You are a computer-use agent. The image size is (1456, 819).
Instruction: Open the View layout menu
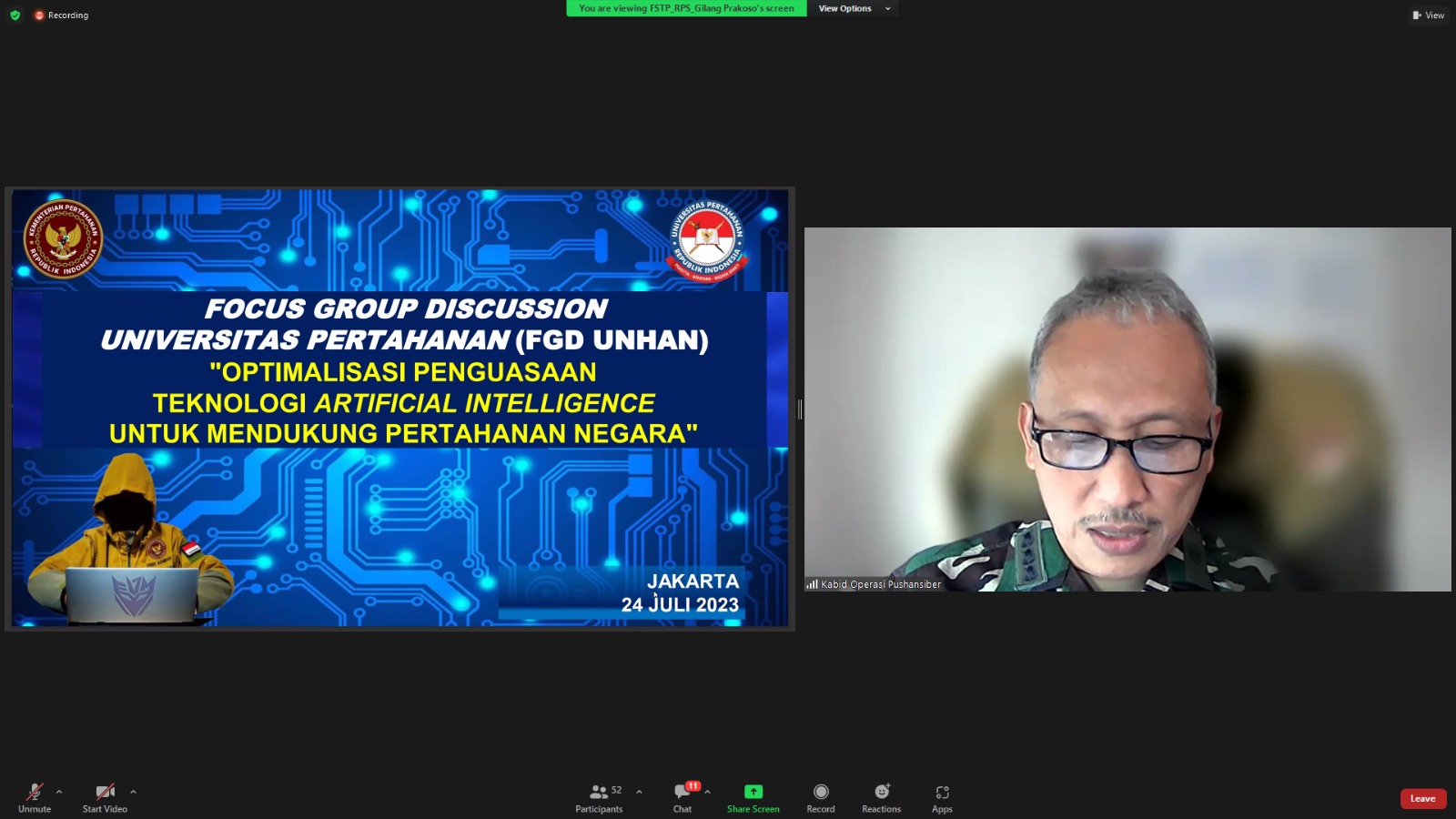coord(1428,15)
